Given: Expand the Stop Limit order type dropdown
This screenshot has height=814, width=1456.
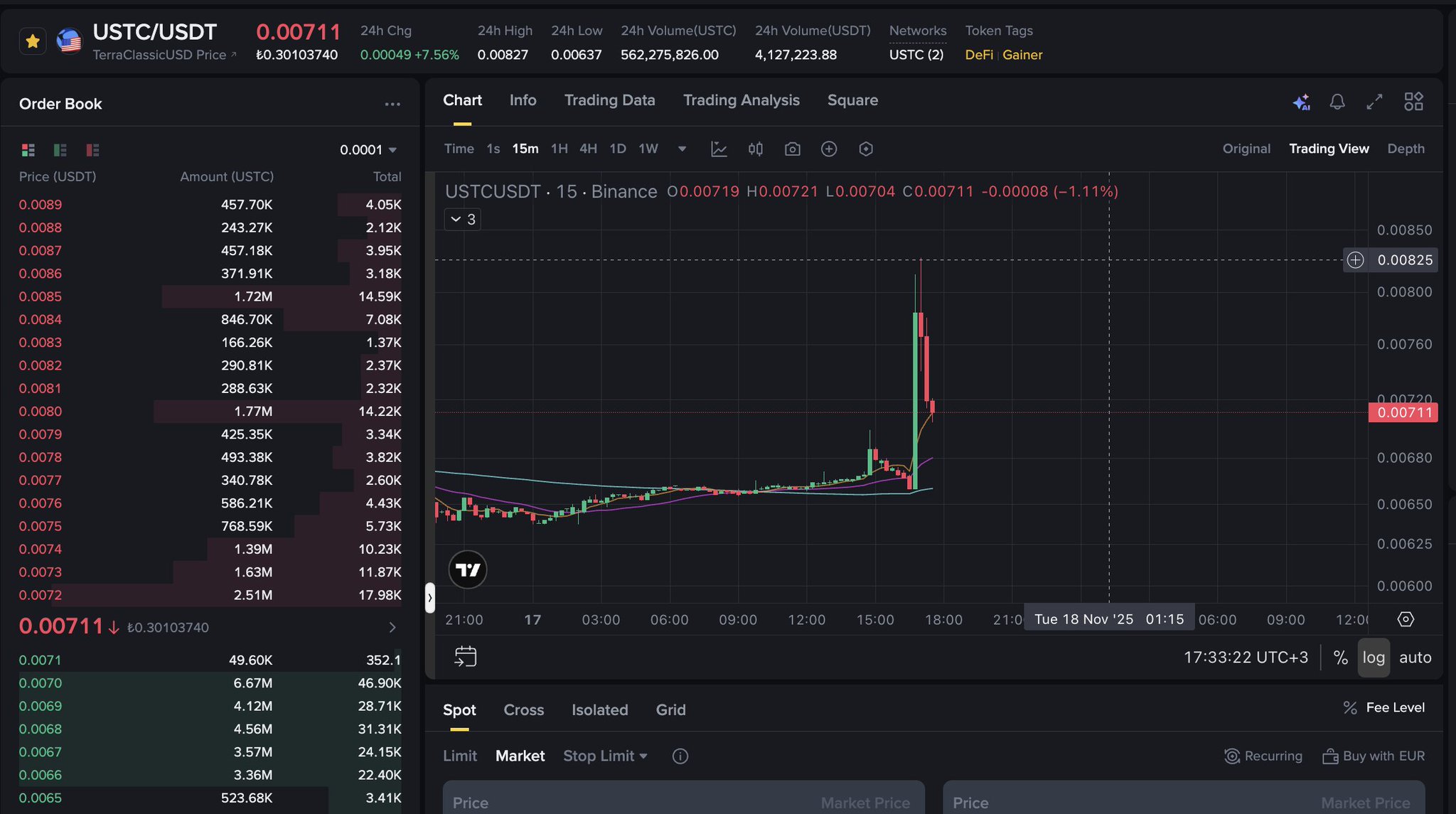Looking at the screenshot, I should [x=606, y=756].
